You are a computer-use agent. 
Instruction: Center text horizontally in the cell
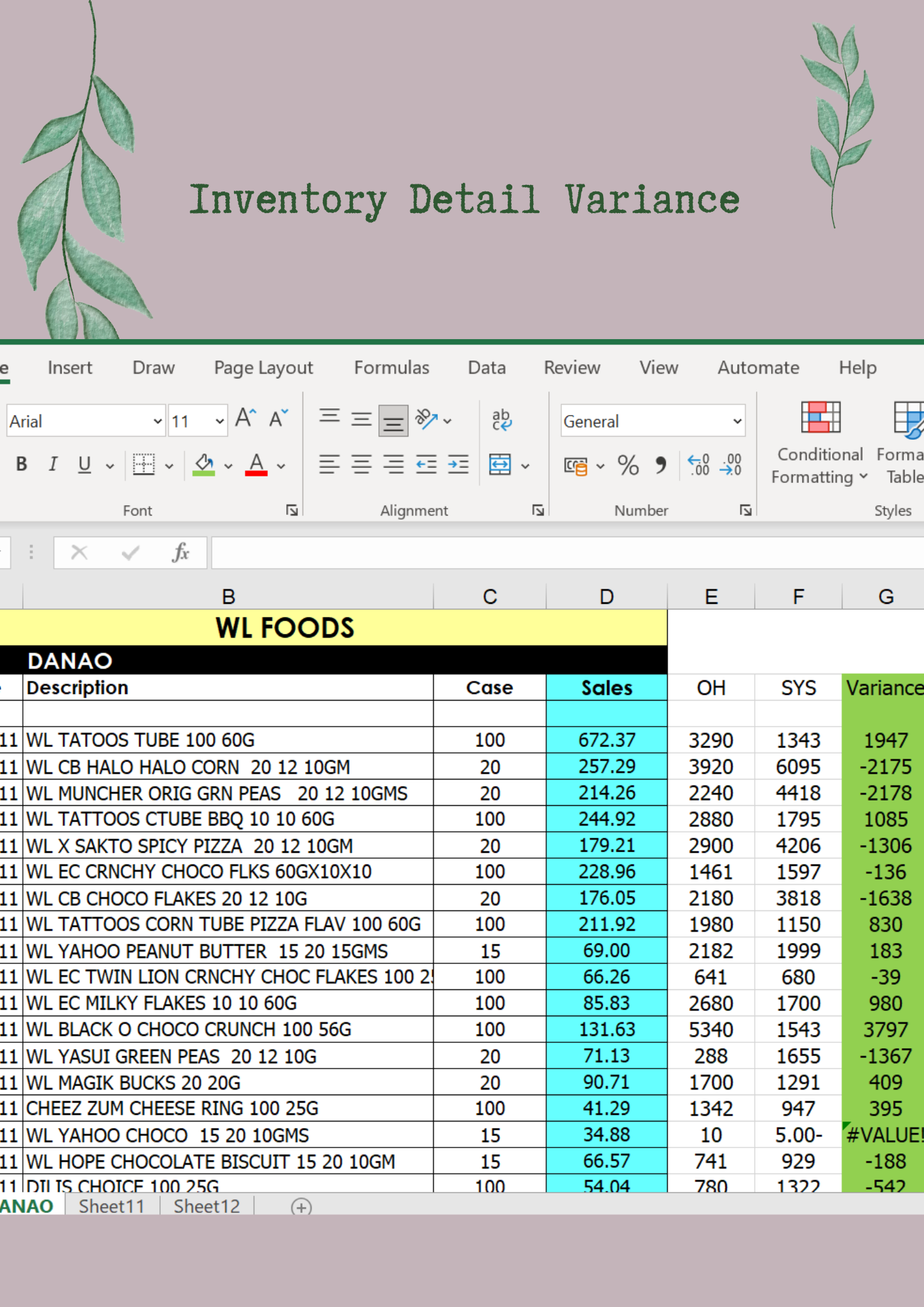361,465
